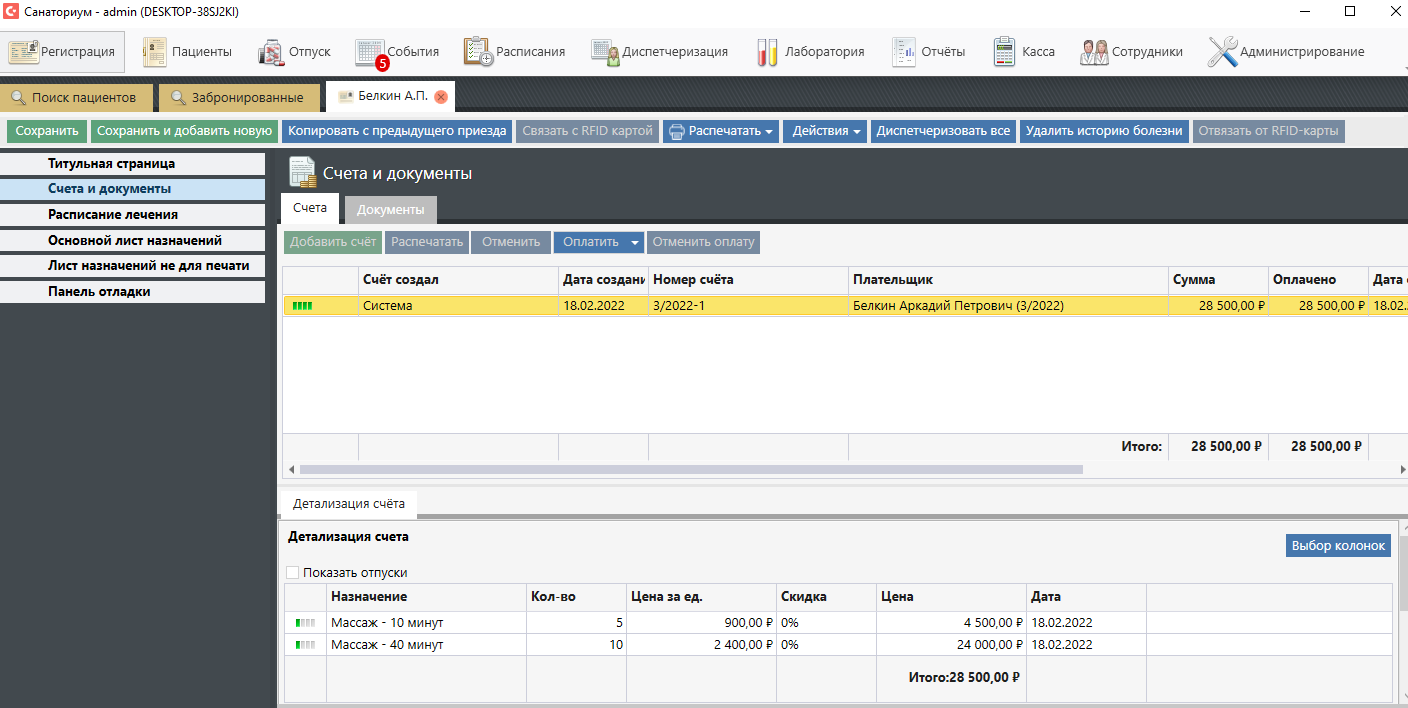The width and height of the screenshot is (1408, 708).
Task: Switch to the Документы tab
Action: pyautogui.click(x=390, y=209)
